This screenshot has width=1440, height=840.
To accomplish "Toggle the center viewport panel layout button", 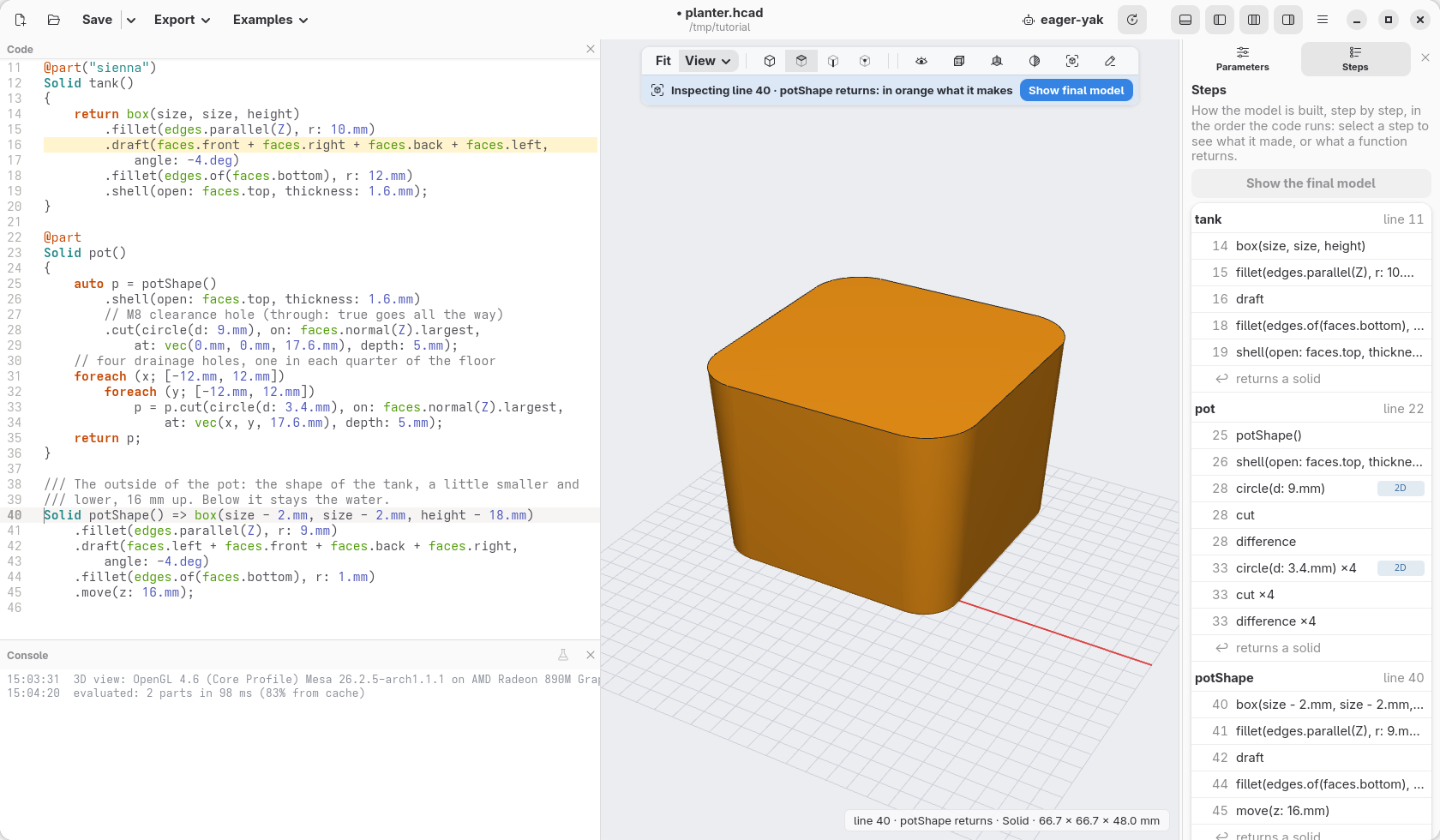I will point(1254,20).
